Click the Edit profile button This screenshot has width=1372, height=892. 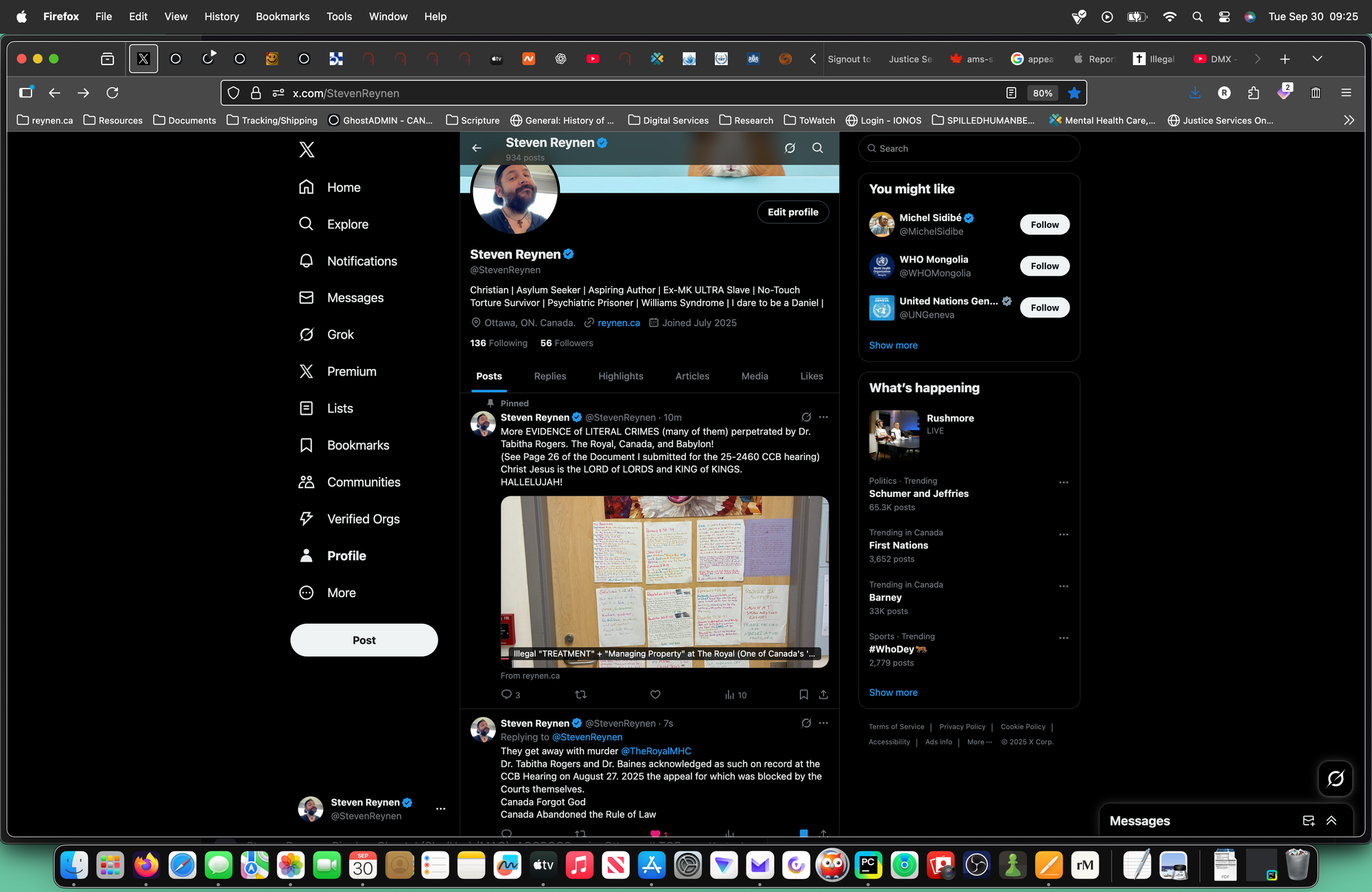[x=792, y=212]
